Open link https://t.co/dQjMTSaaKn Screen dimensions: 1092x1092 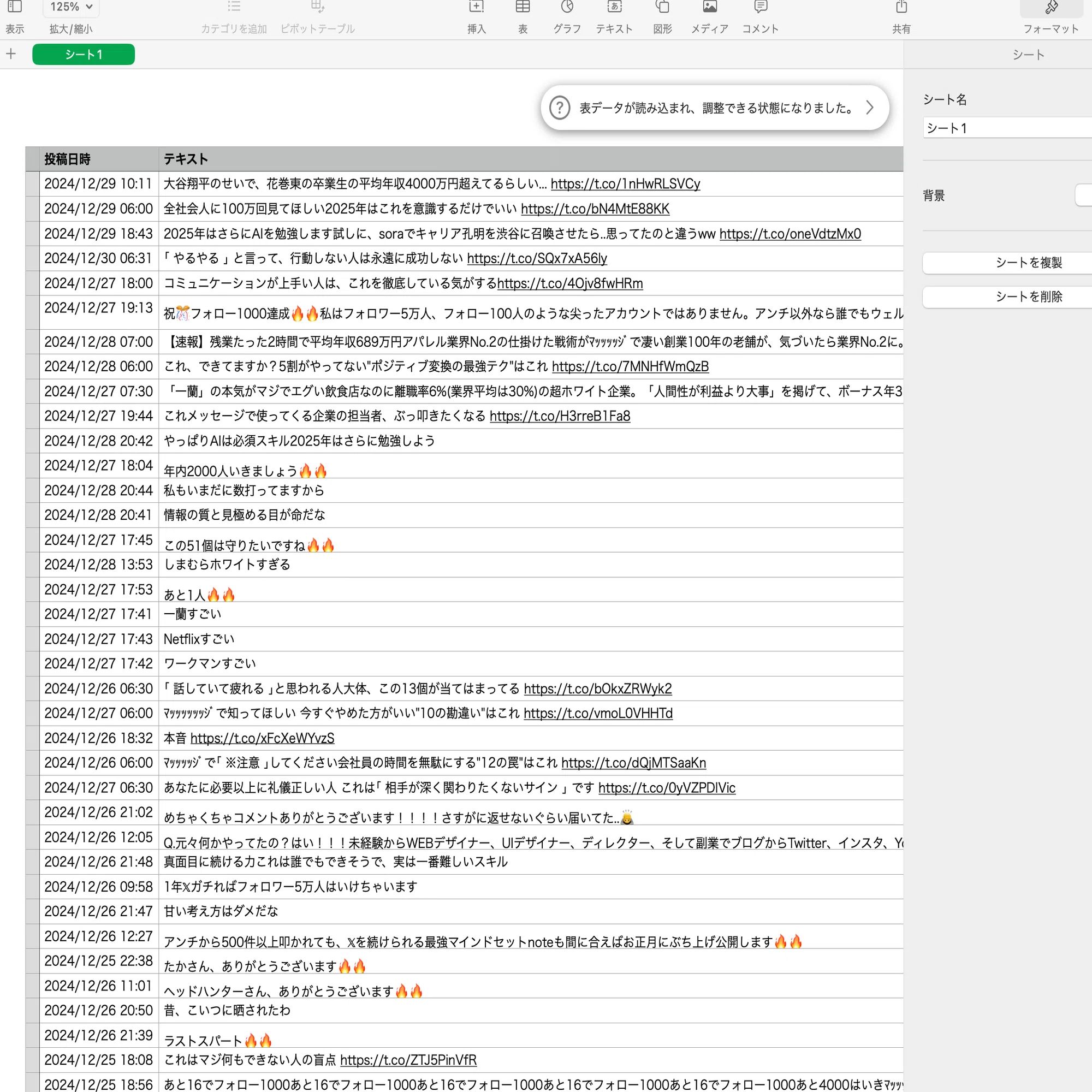click(x=633, y=763)
